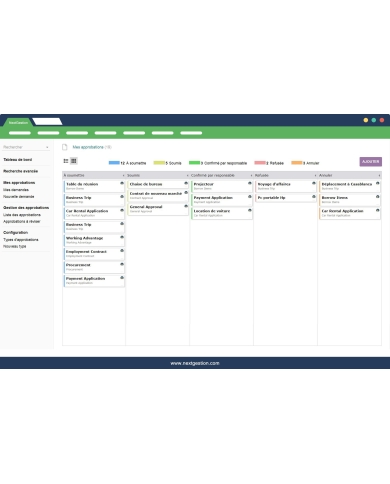The width and height of the screenshot is (390, 484).
Task: Click eye icon on Procurement card
Action: 122,264
